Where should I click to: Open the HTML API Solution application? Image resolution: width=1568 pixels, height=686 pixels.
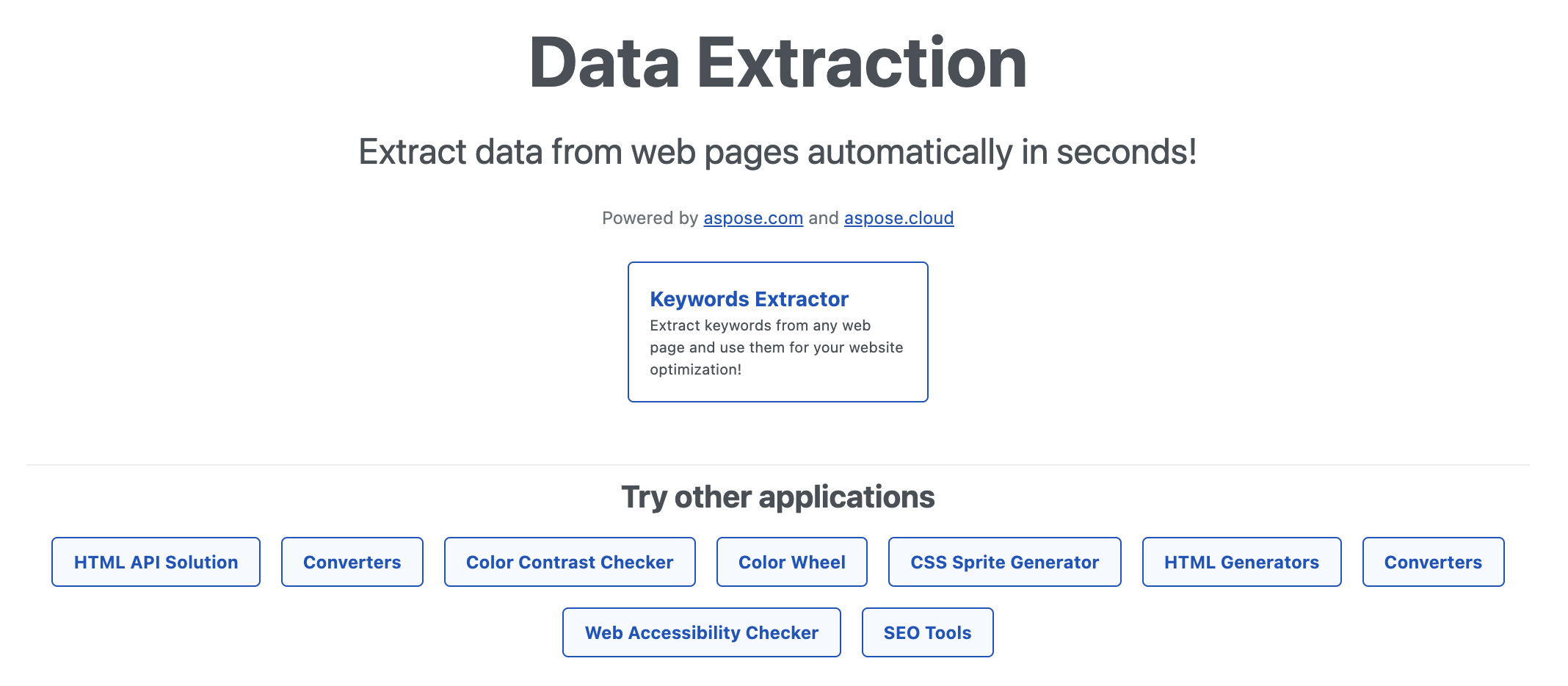(155, 562)
